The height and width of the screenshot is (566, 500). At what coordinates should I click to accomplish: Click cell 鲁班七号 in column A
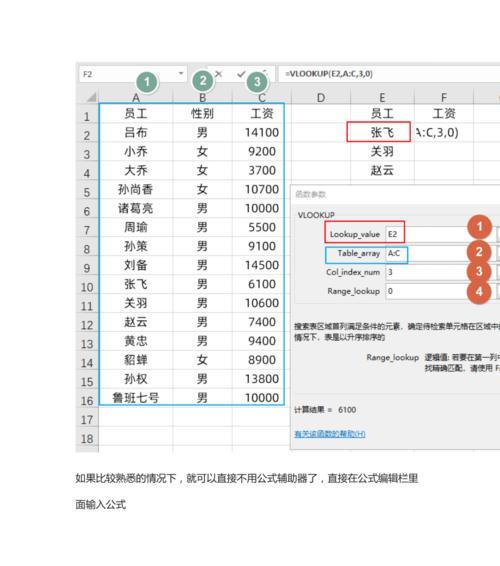136,398
